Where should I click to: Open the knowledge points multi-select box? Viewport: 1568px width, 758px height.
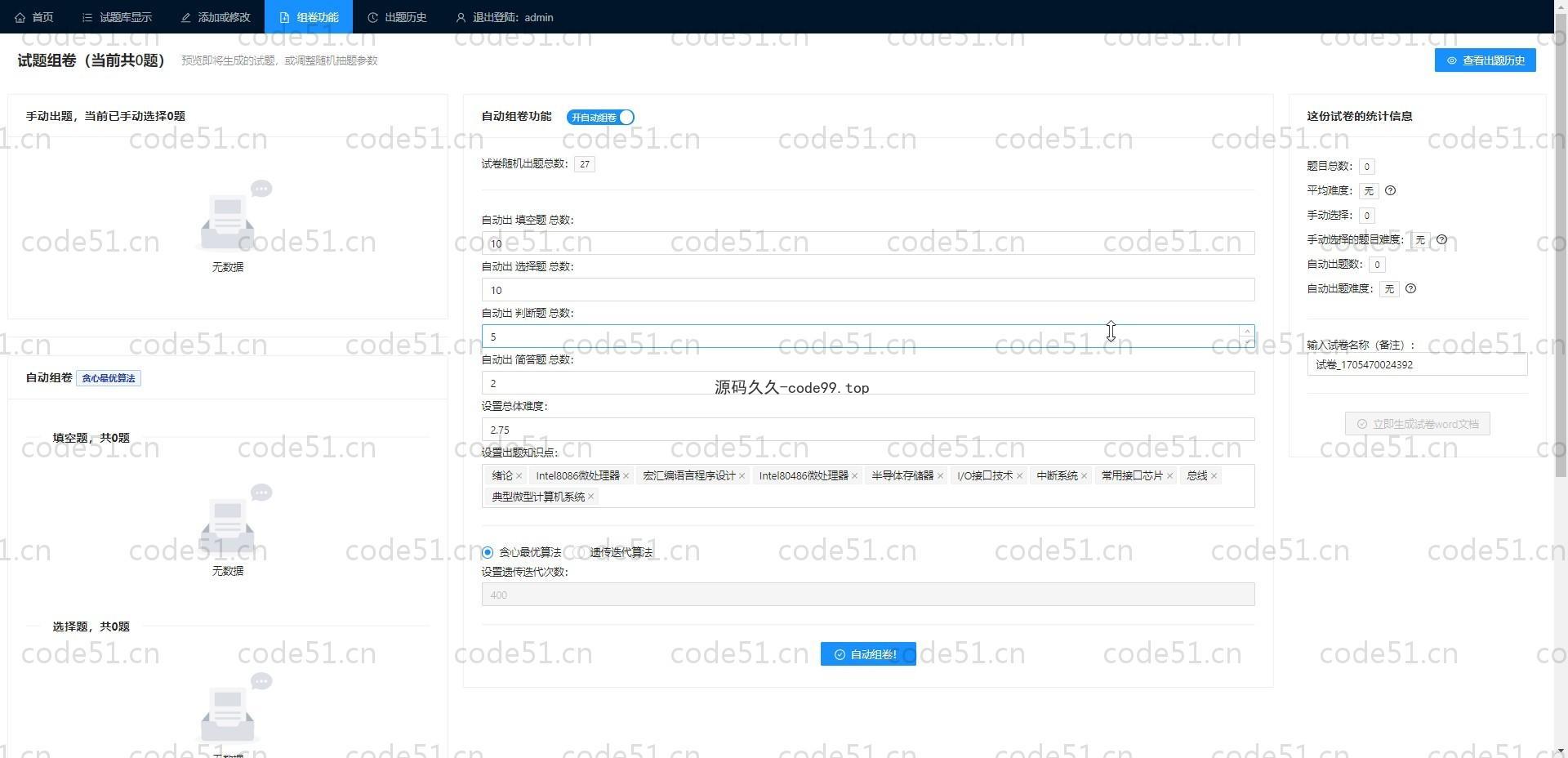tap(868, 486)
